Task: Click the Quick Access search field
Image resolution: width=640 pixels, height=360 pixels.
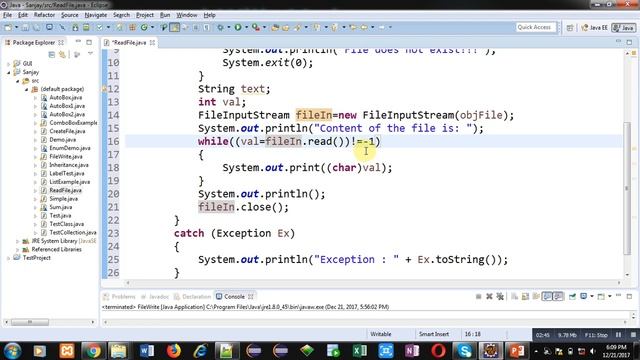Action: (535, 27)
